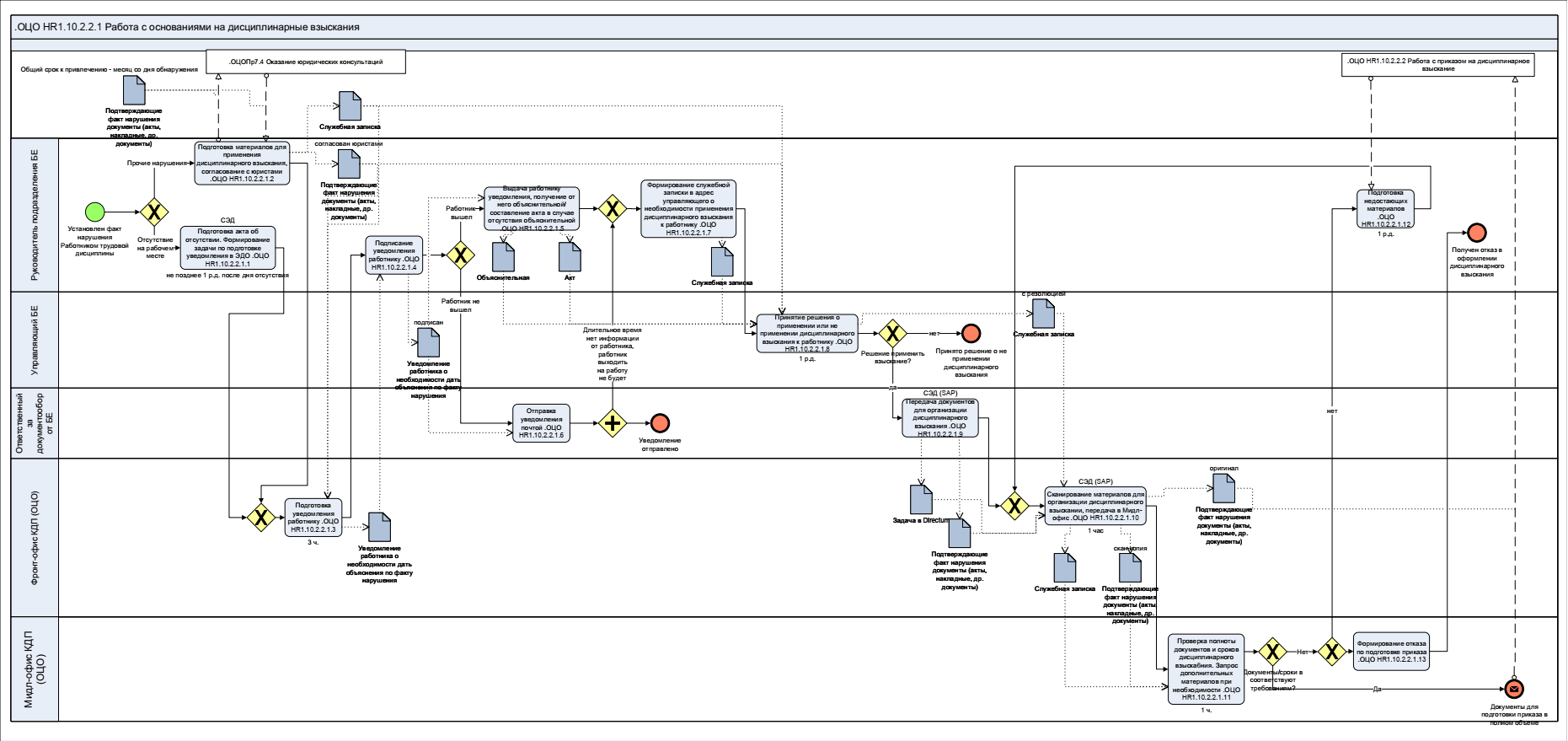1568x741 pixels.
Task: Select the message end event with envelope
Action: point(1514,690)
